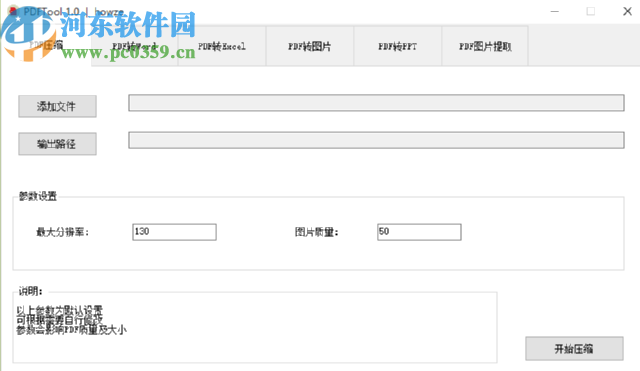Open the PDF转Word tab

click(x=135, y=46)
